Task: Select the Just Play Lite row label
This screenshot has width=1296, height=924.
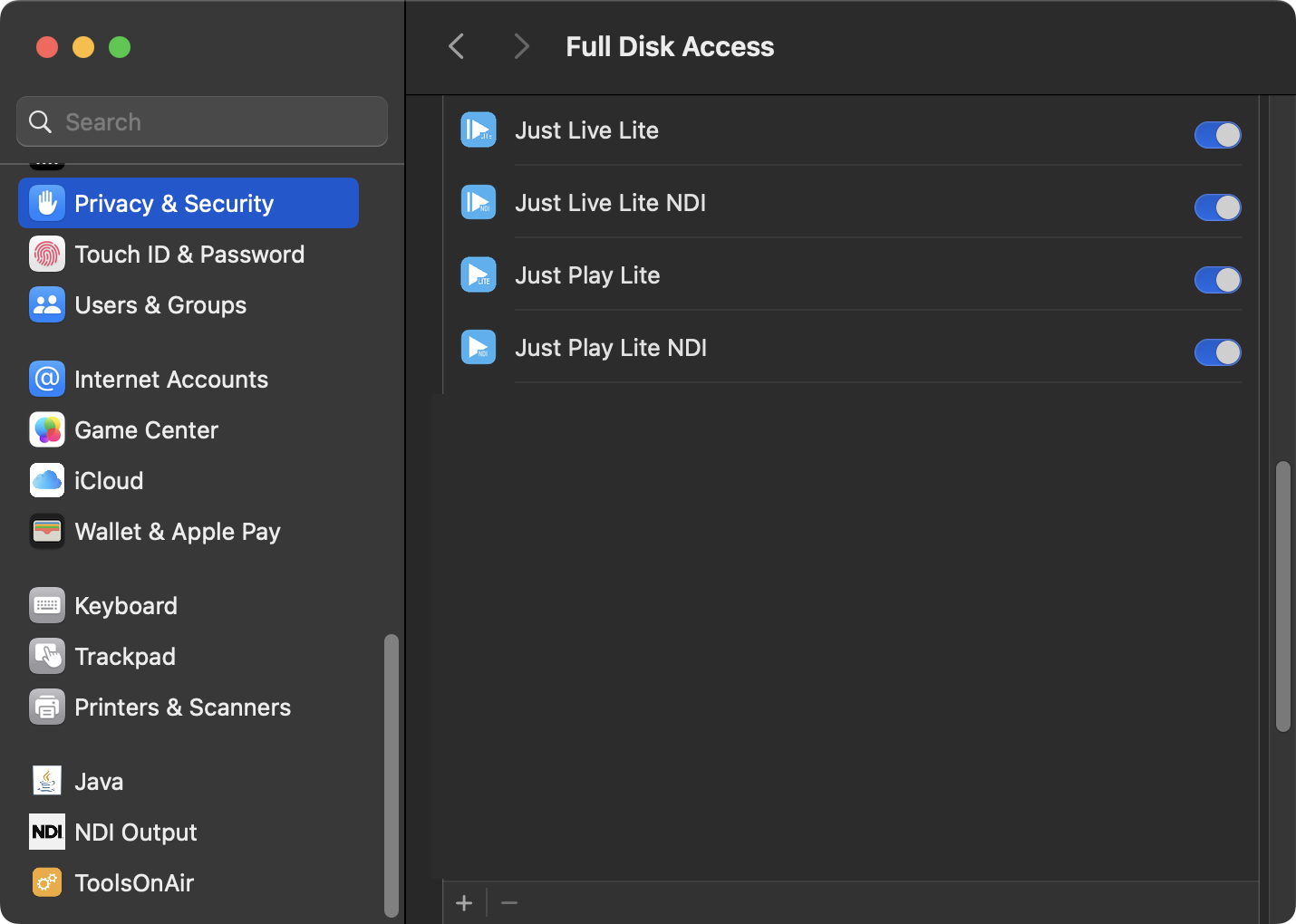Action: [x=587, y=275]
